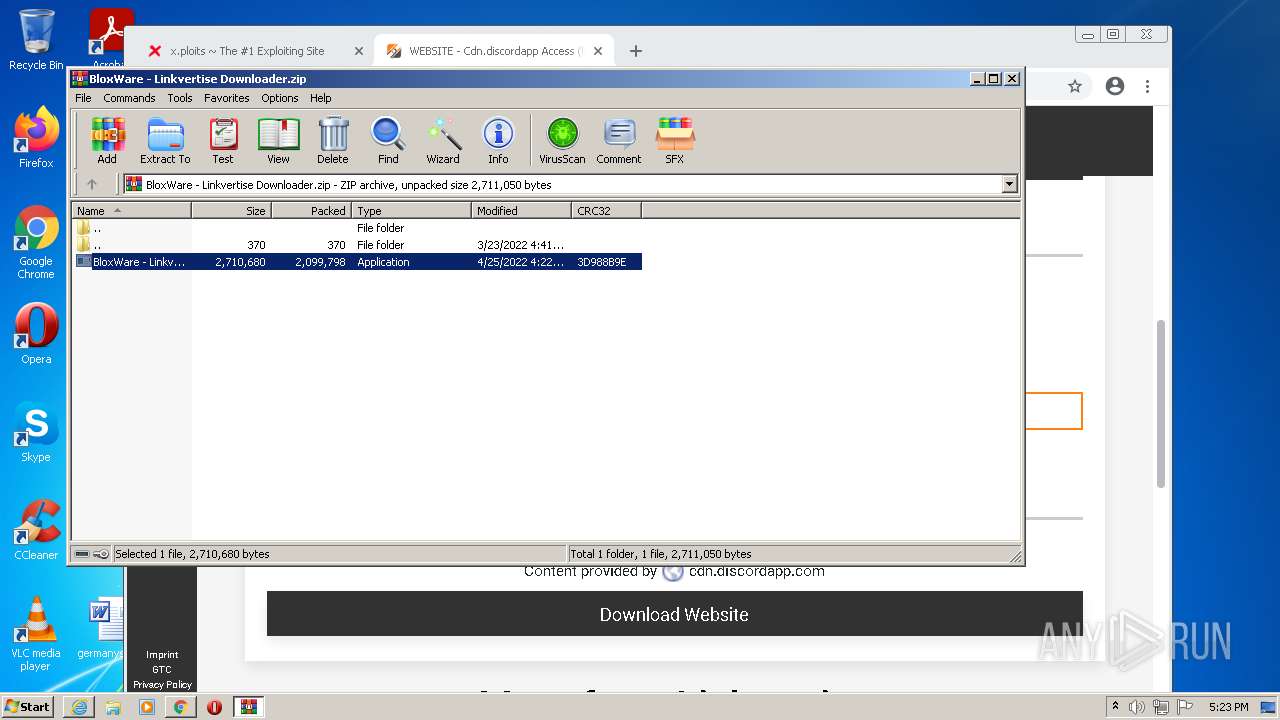Open the Wizard wand icon

(443, 140)
